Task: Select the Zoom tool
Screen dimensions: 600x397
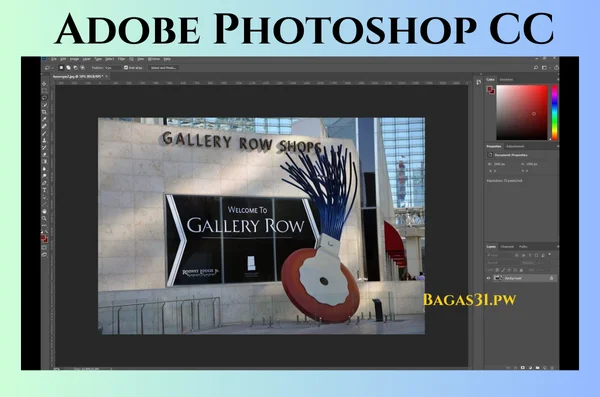Action: click(44, 218)
